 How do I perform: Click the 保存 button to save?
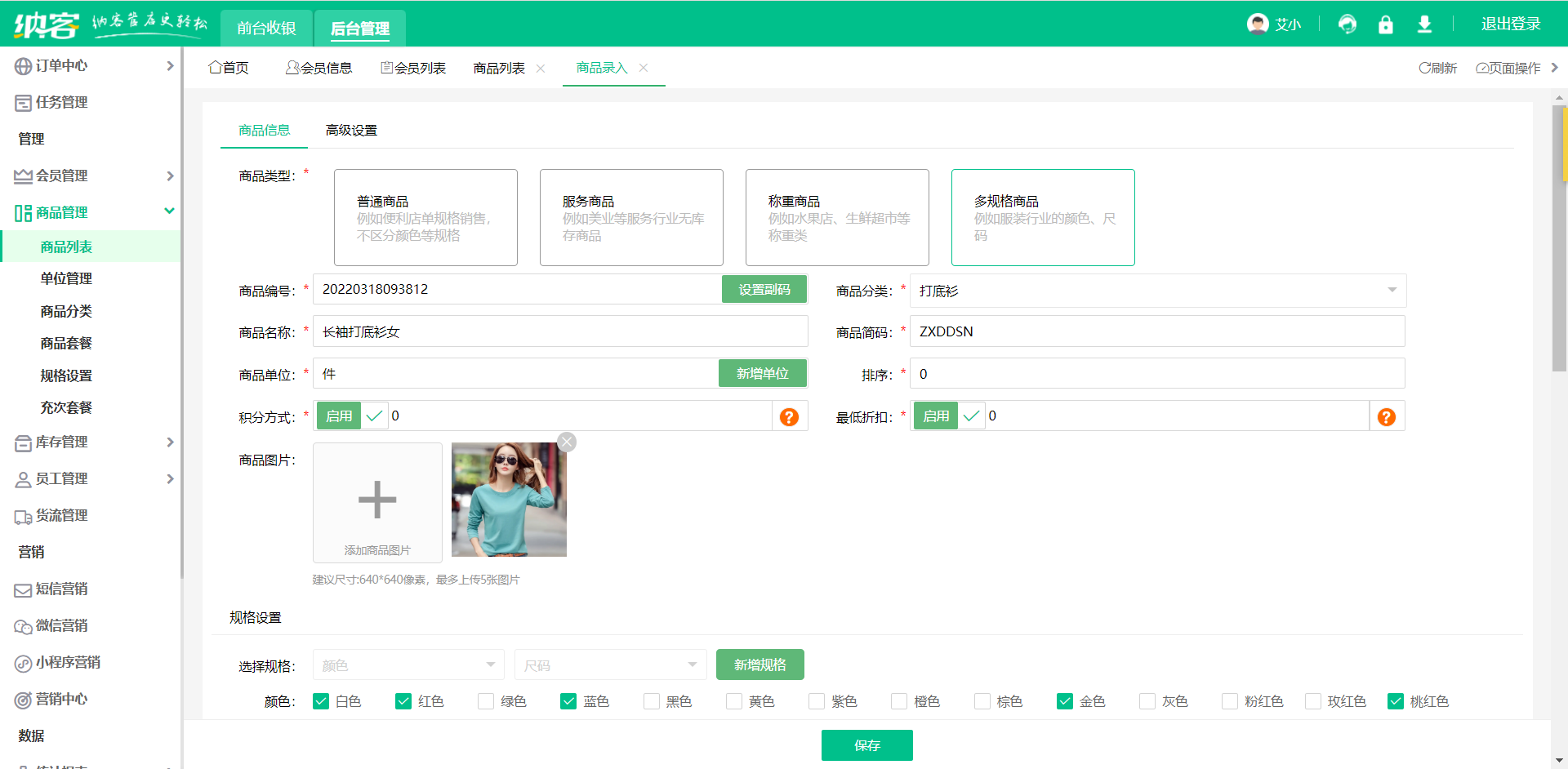pos(866,745)
